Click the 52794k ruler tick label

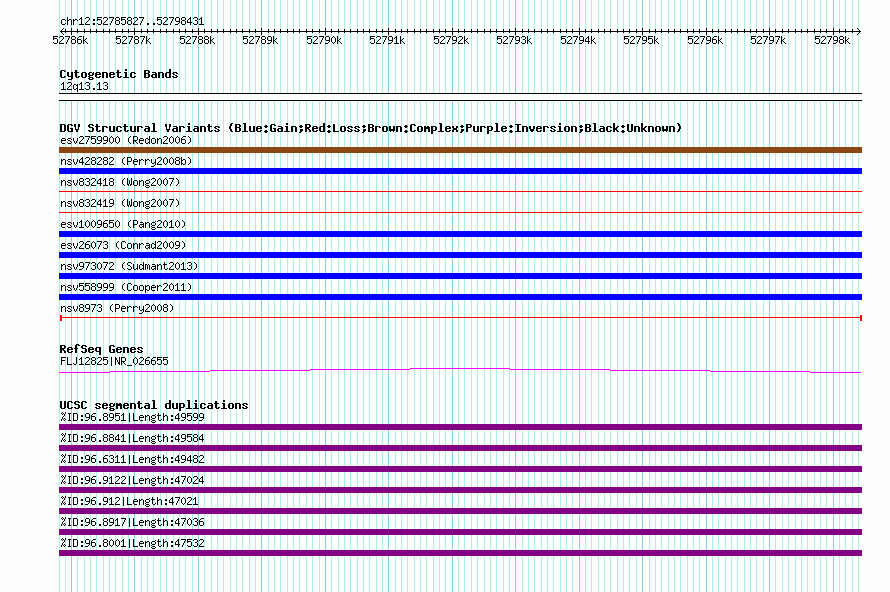(x=578, y=40)
